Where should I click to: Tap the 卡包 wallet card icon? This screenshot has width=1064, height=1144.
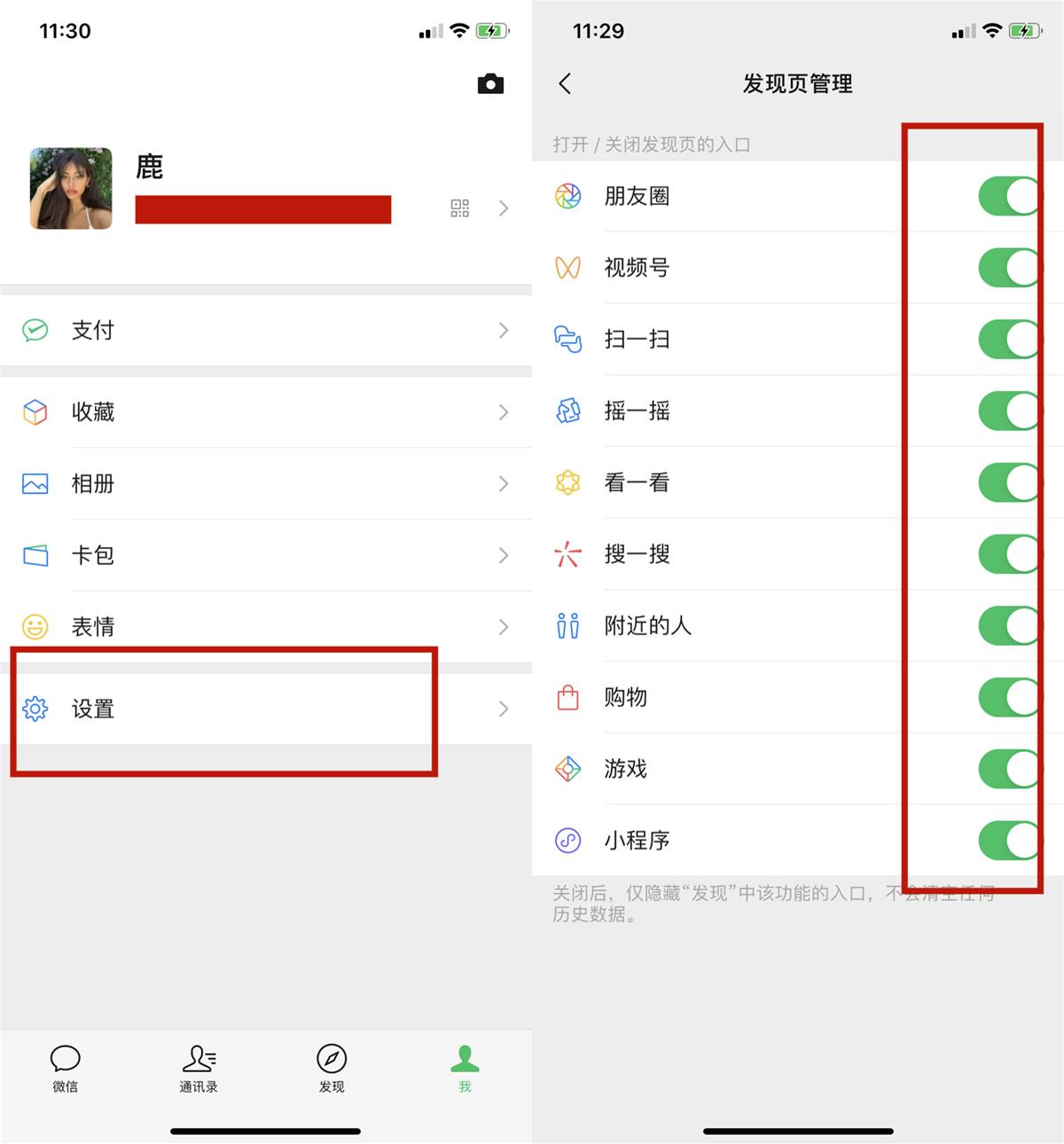[x=35, y=556]
